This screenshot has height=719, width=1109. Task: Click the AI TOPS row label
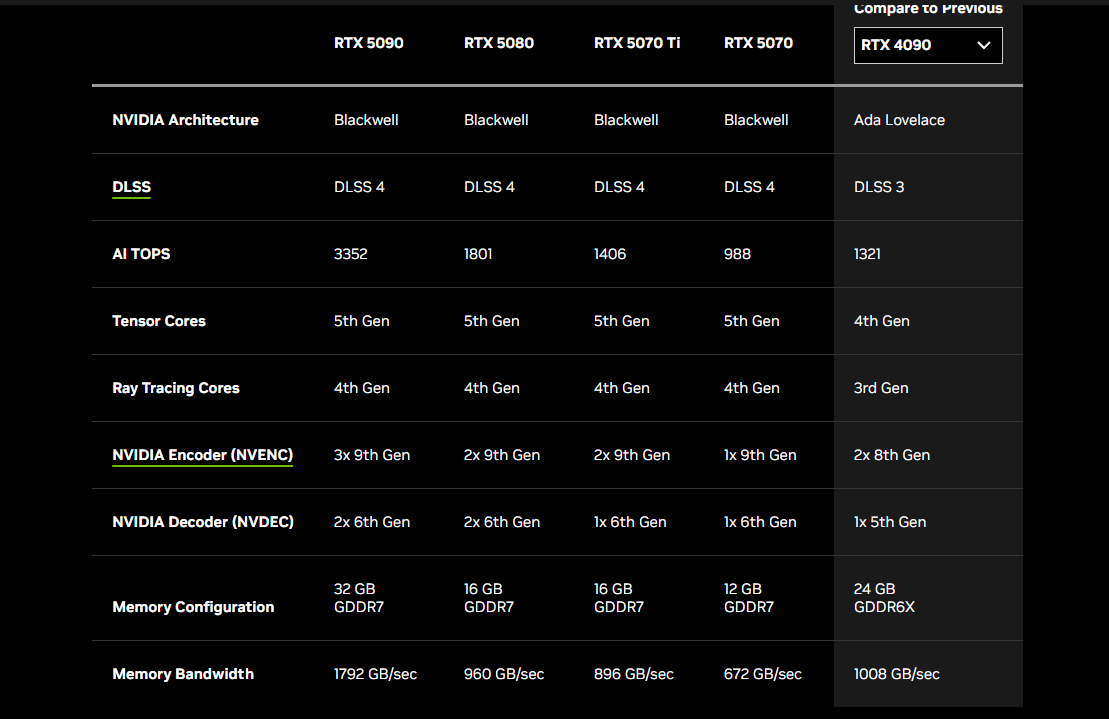click(x=141, y=254)
